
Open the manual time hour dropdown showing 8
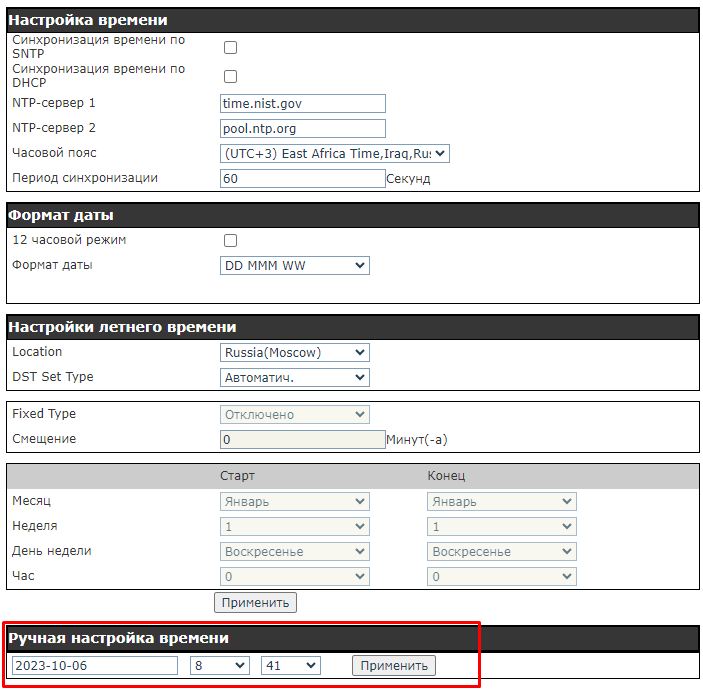(x=219, y=666)
